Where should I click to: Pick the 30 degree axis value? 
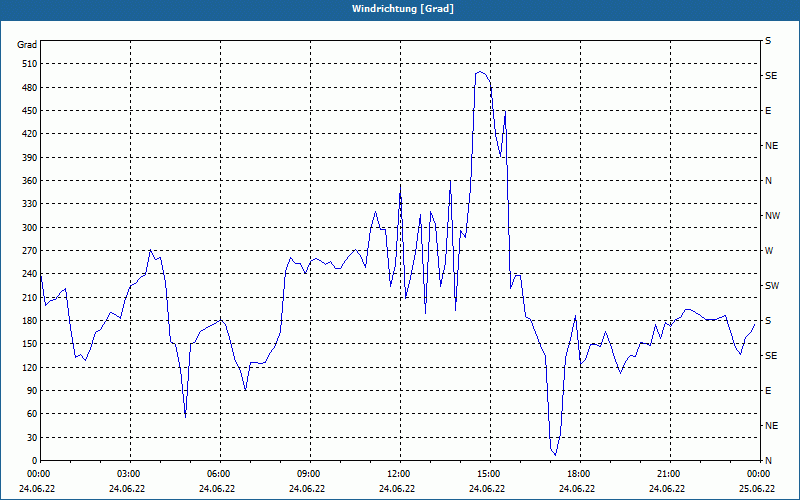coord(33,437)
